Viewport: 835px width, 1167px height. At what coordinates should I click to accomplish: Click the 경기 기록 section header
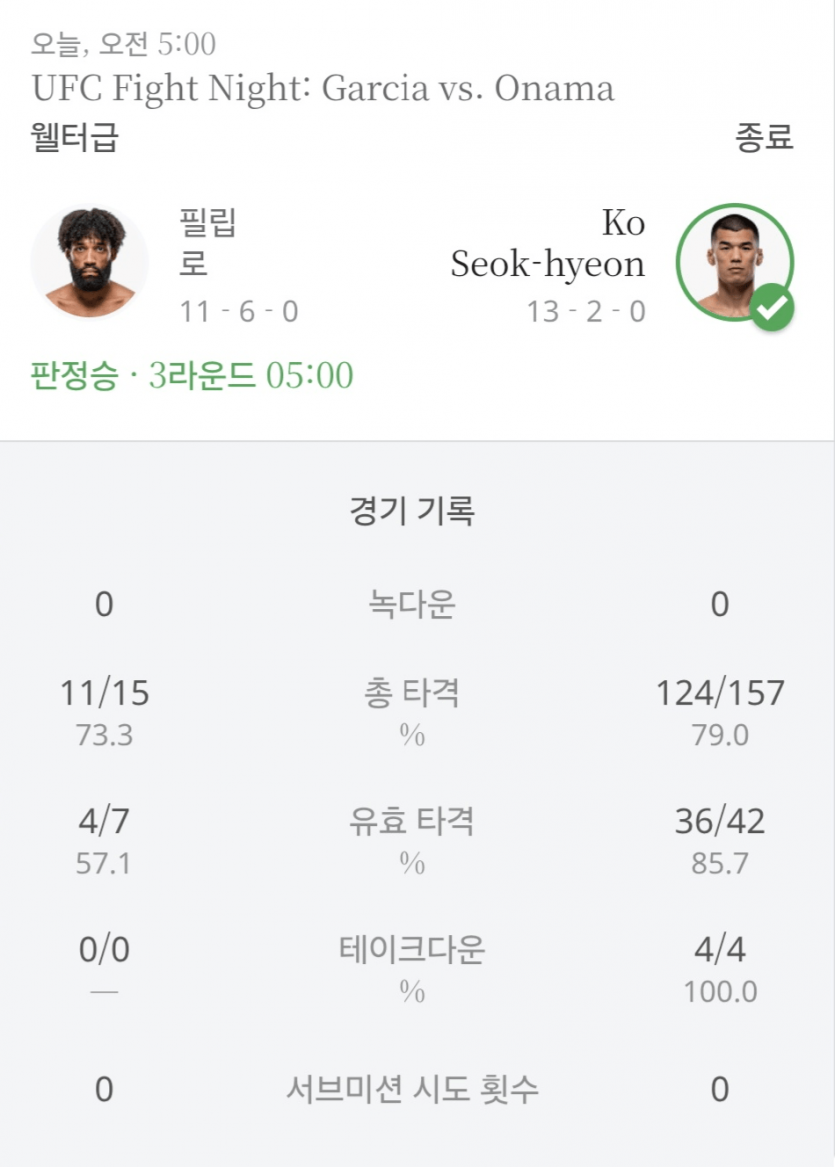pyautogui.click(x=412, y=512)
